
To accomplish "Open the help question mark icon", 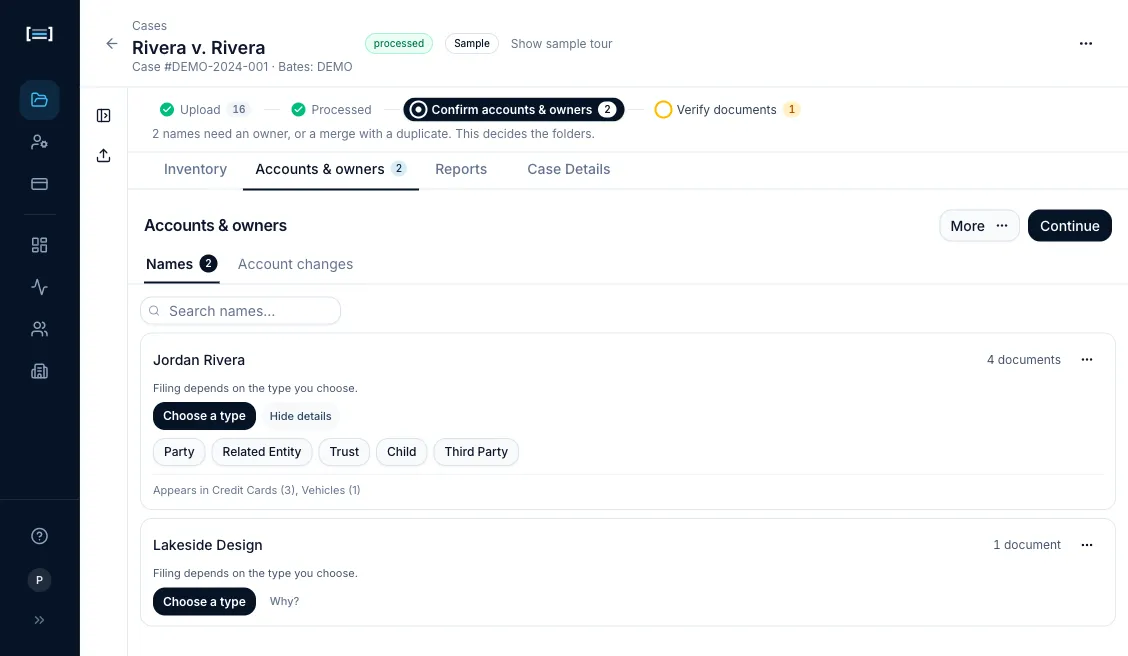I will pos(40,536).
